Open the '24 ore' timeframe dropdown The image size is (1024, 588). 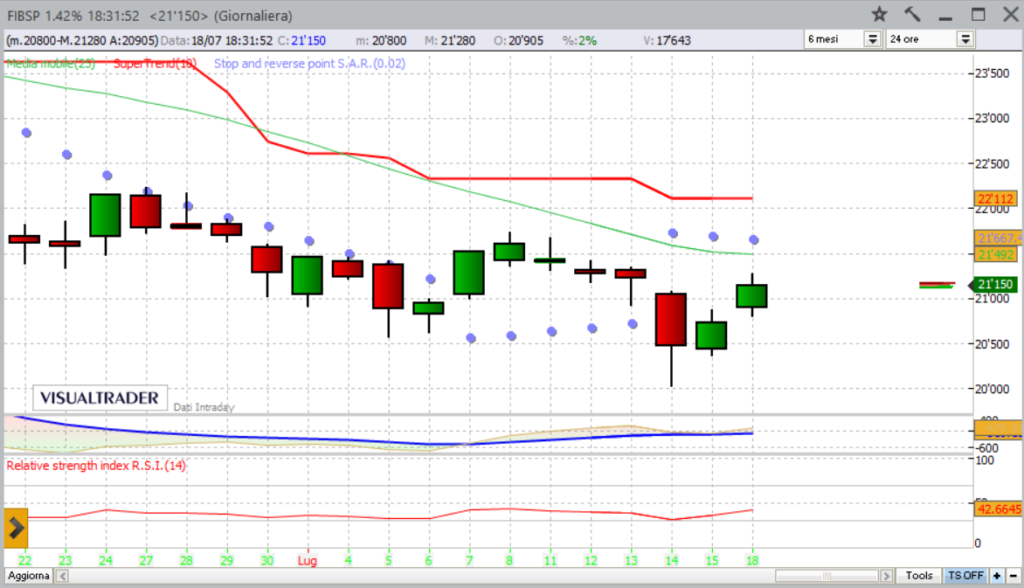click(965, 39)
